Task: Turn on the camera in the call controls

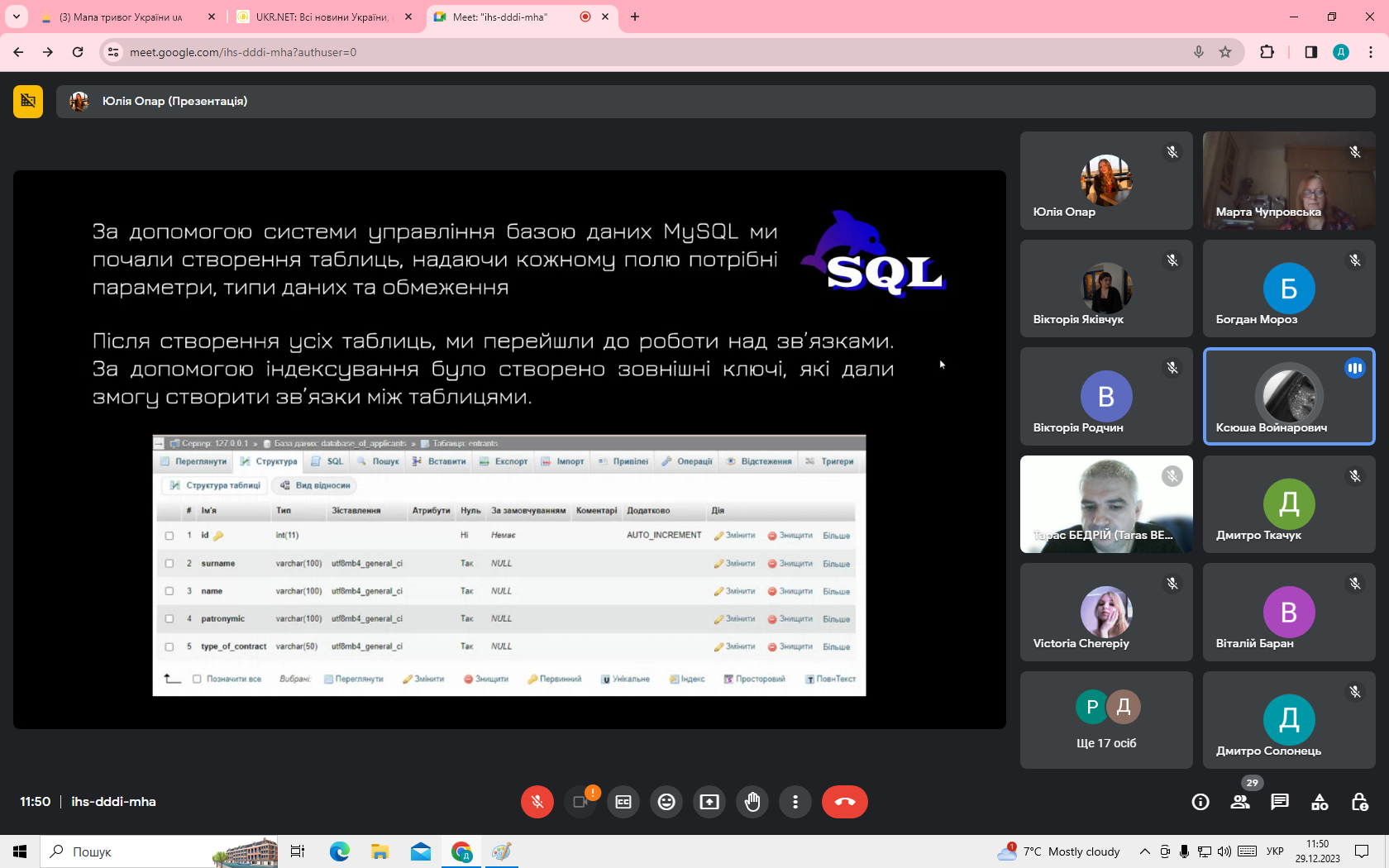Action: [x=580, y=802]
